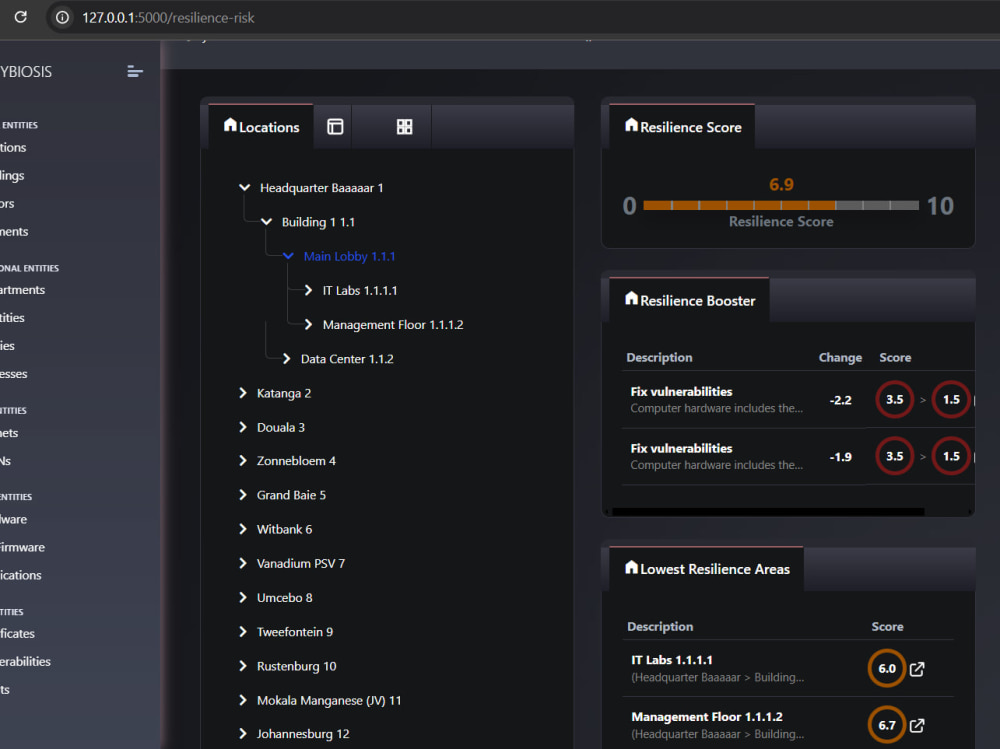Viewport: 1000px width, 749px height.
Task: Select Headquarter Baaaaar 1 label
Action: click(x=321, y=188)
